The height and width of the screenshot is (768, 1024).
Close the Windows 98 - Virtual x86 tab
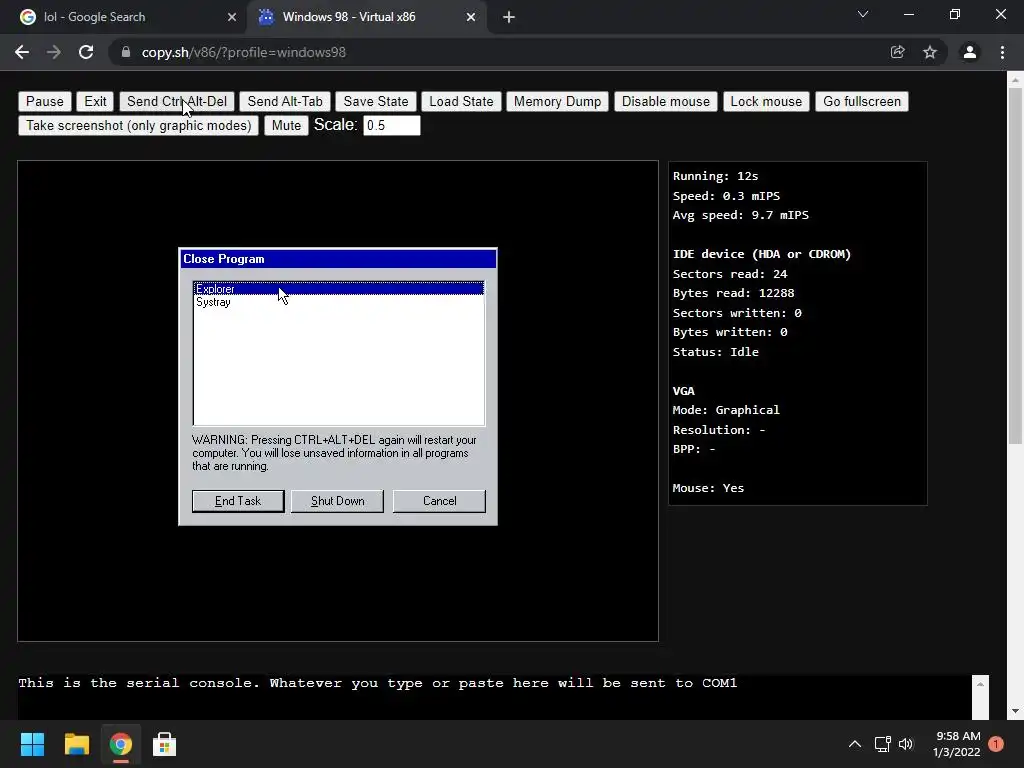point(471,17)
